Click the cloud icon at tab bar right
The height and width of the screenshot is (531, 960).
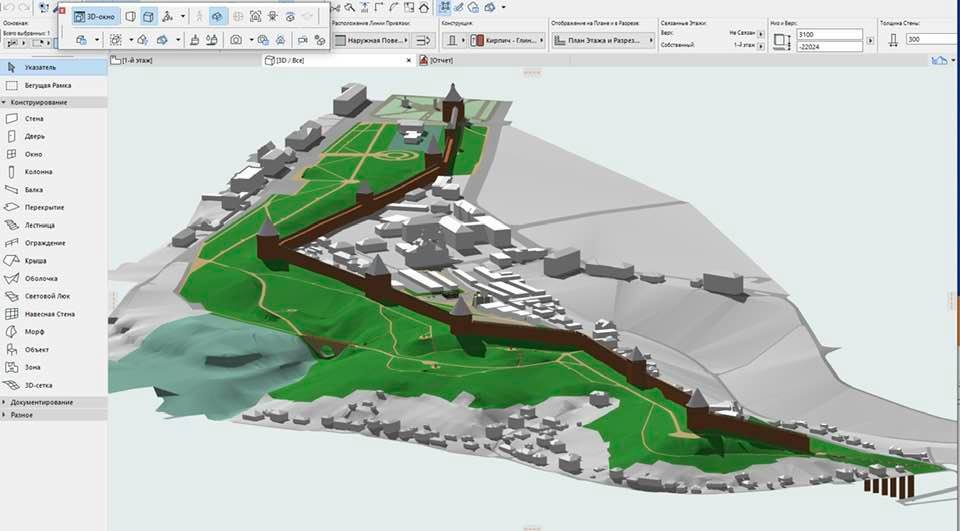click(939, 60)
